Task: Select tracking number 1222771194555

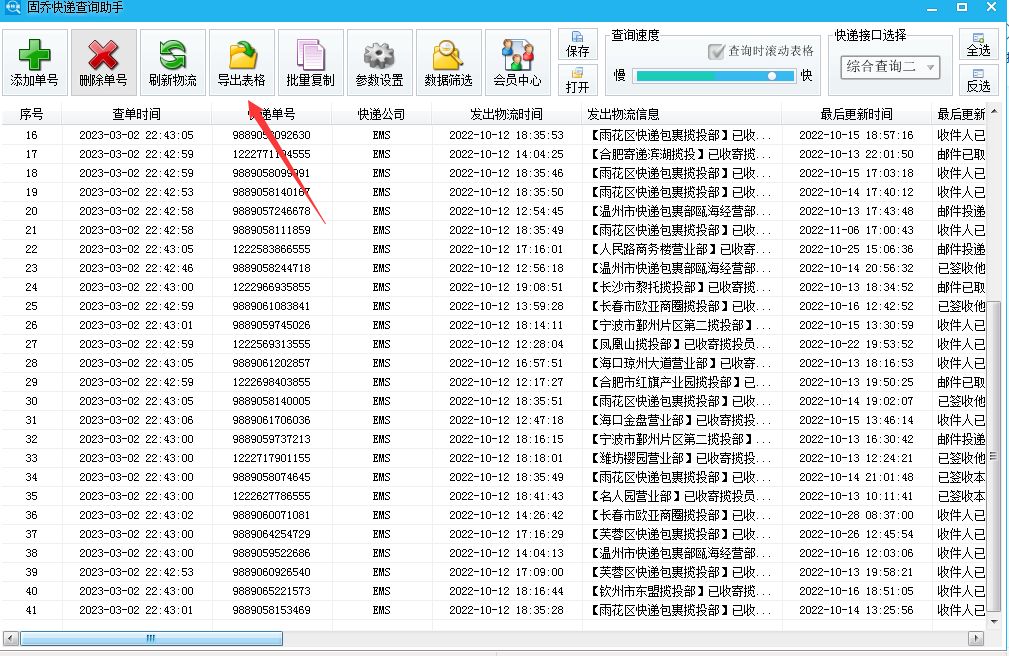Action: pos(271,155)
